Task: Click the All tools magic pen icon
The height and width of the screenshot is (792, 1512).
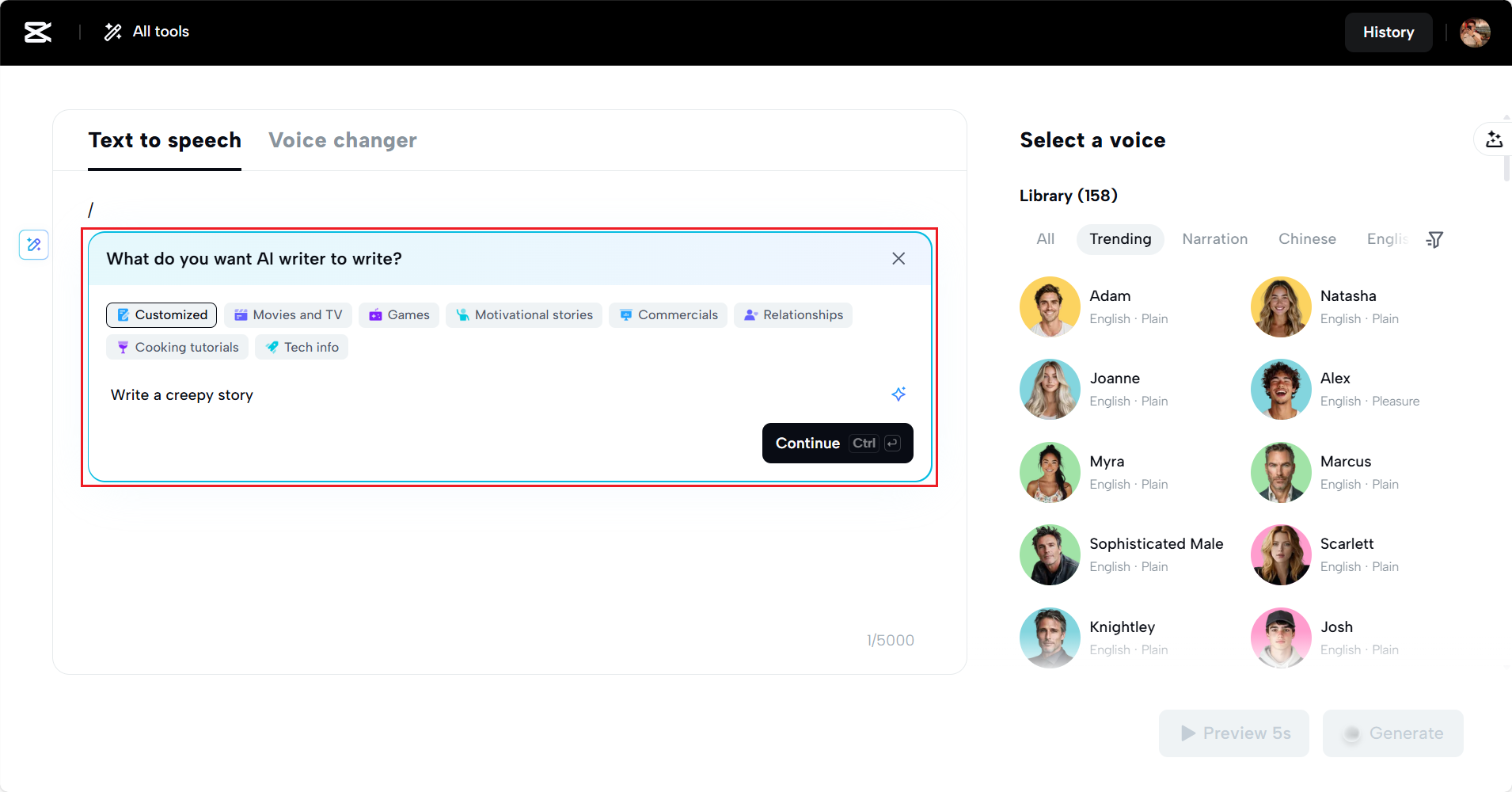Action: [112, 32]
